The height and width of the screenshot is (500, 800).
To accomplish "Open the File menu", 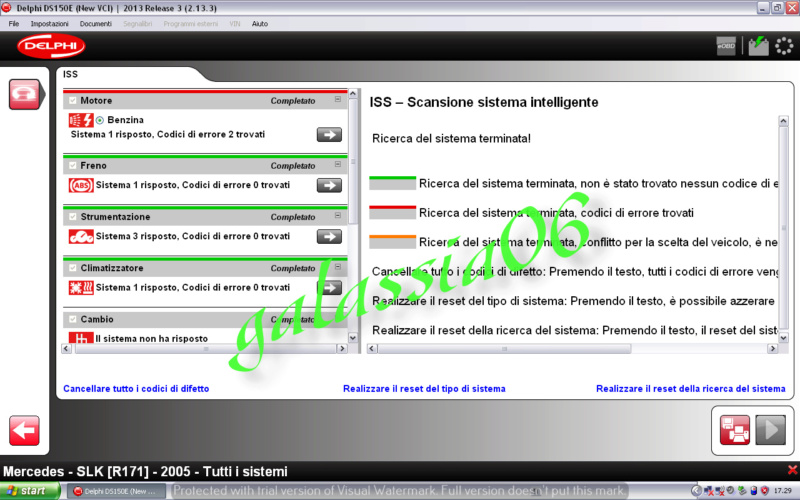I will pos(14,24).
